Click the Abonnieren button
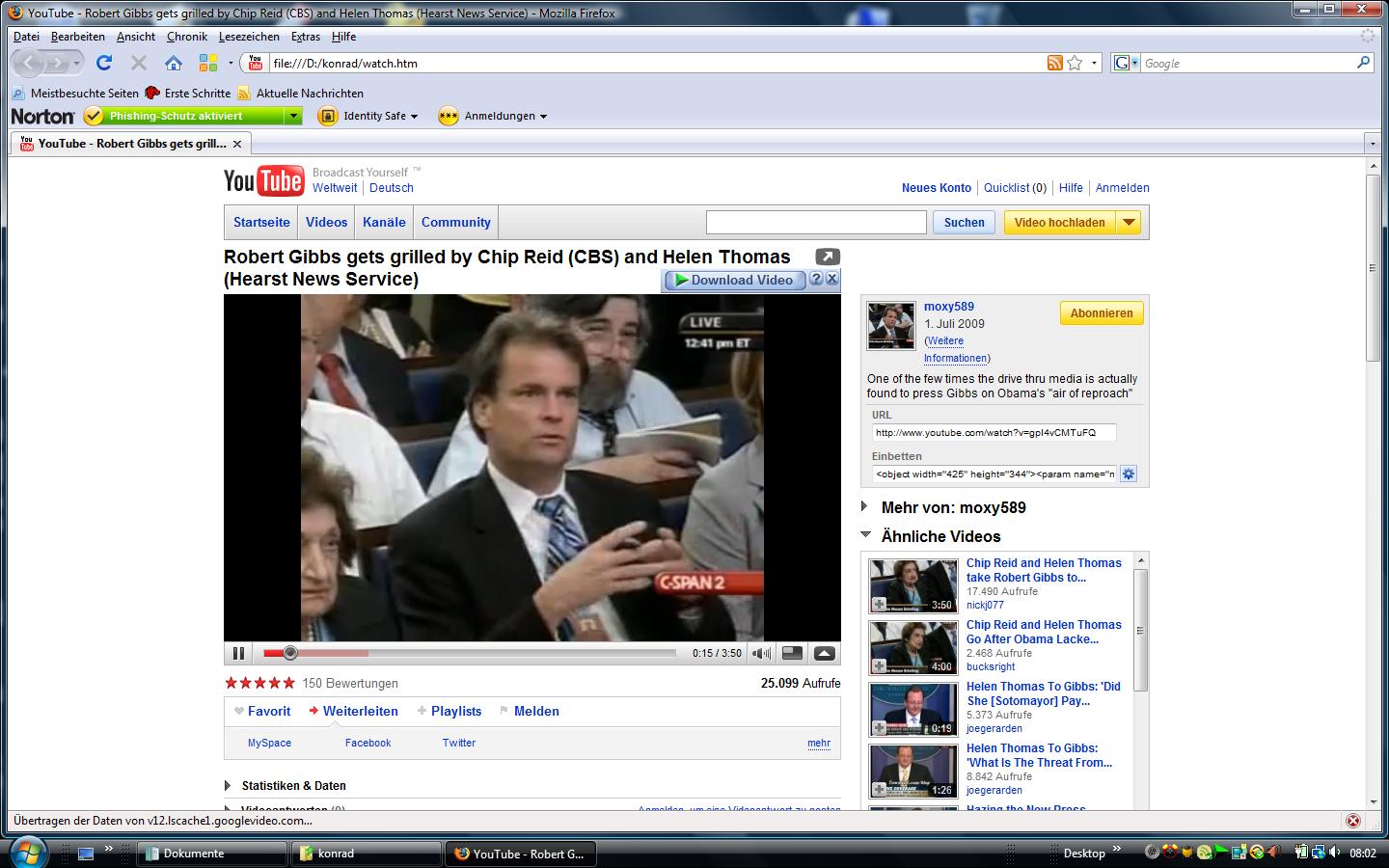Image resolution: width=1389 pixels, height=868 pixels. tap(1101, 313)
